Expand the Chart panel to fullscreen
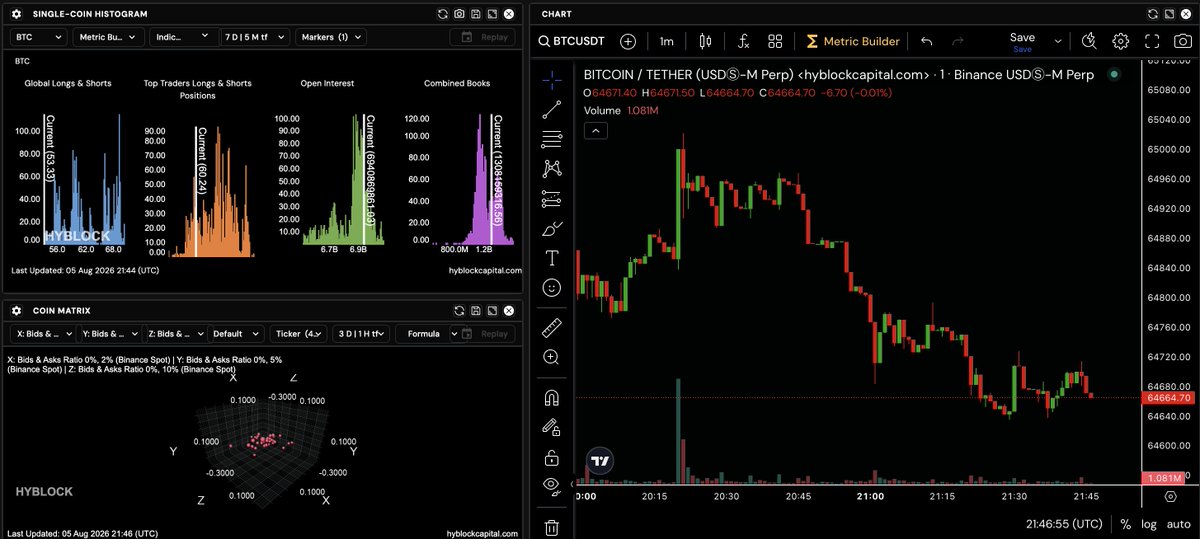Screen dimensions: 1200x539 pyautogui.click(x=1170, y=14)
